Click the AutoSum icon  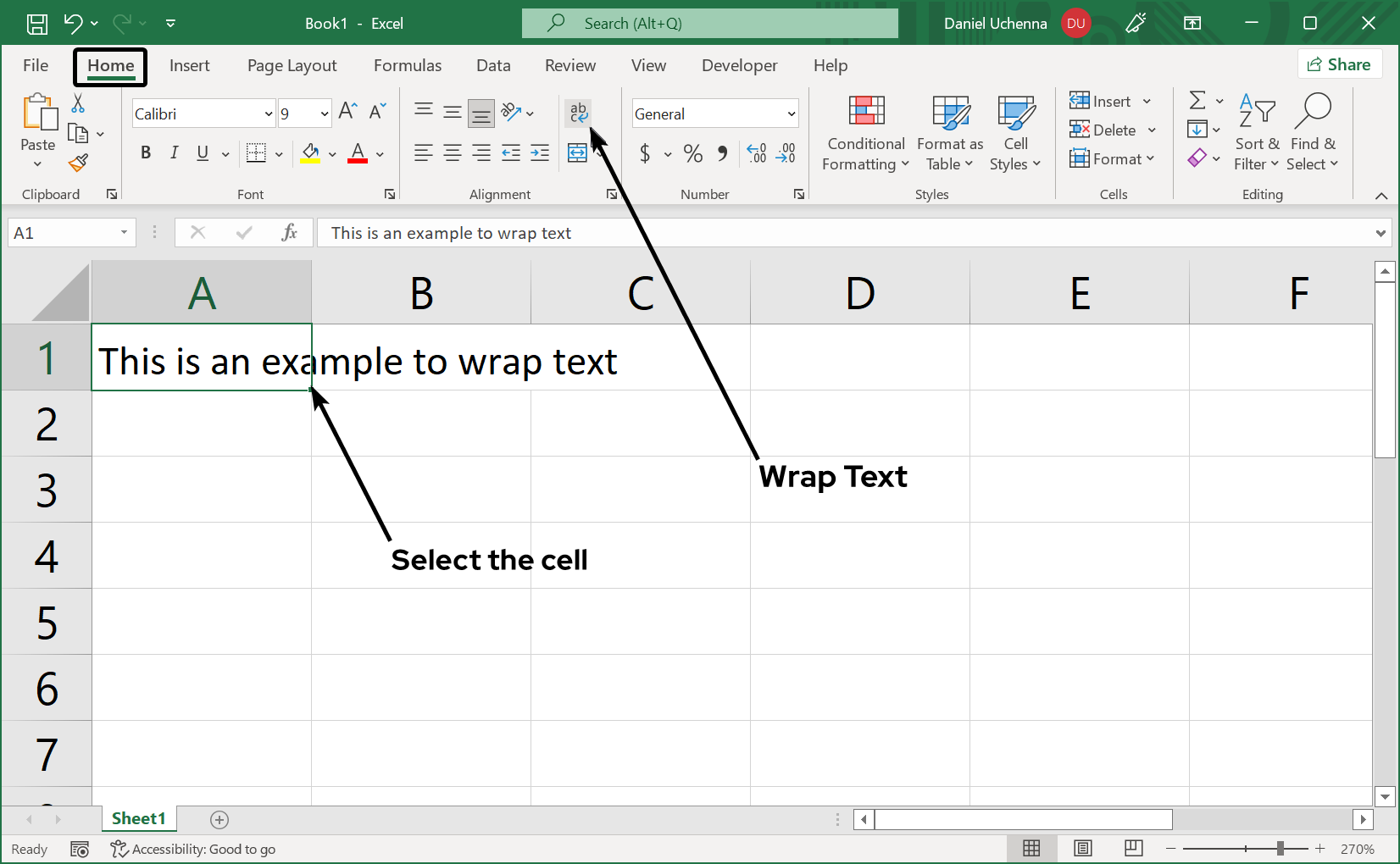1197,101
